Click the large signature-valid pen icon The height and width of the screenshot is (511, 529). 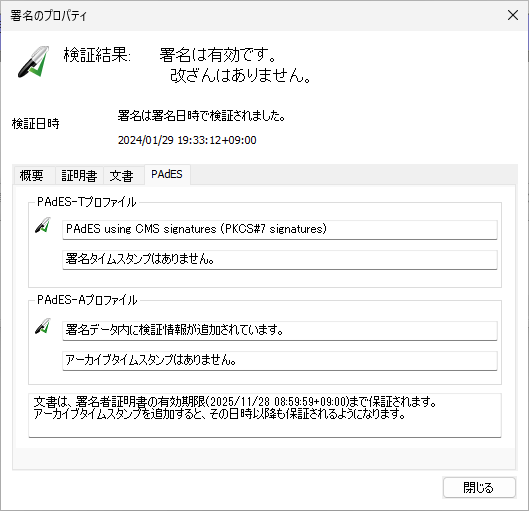coord(33,62)
